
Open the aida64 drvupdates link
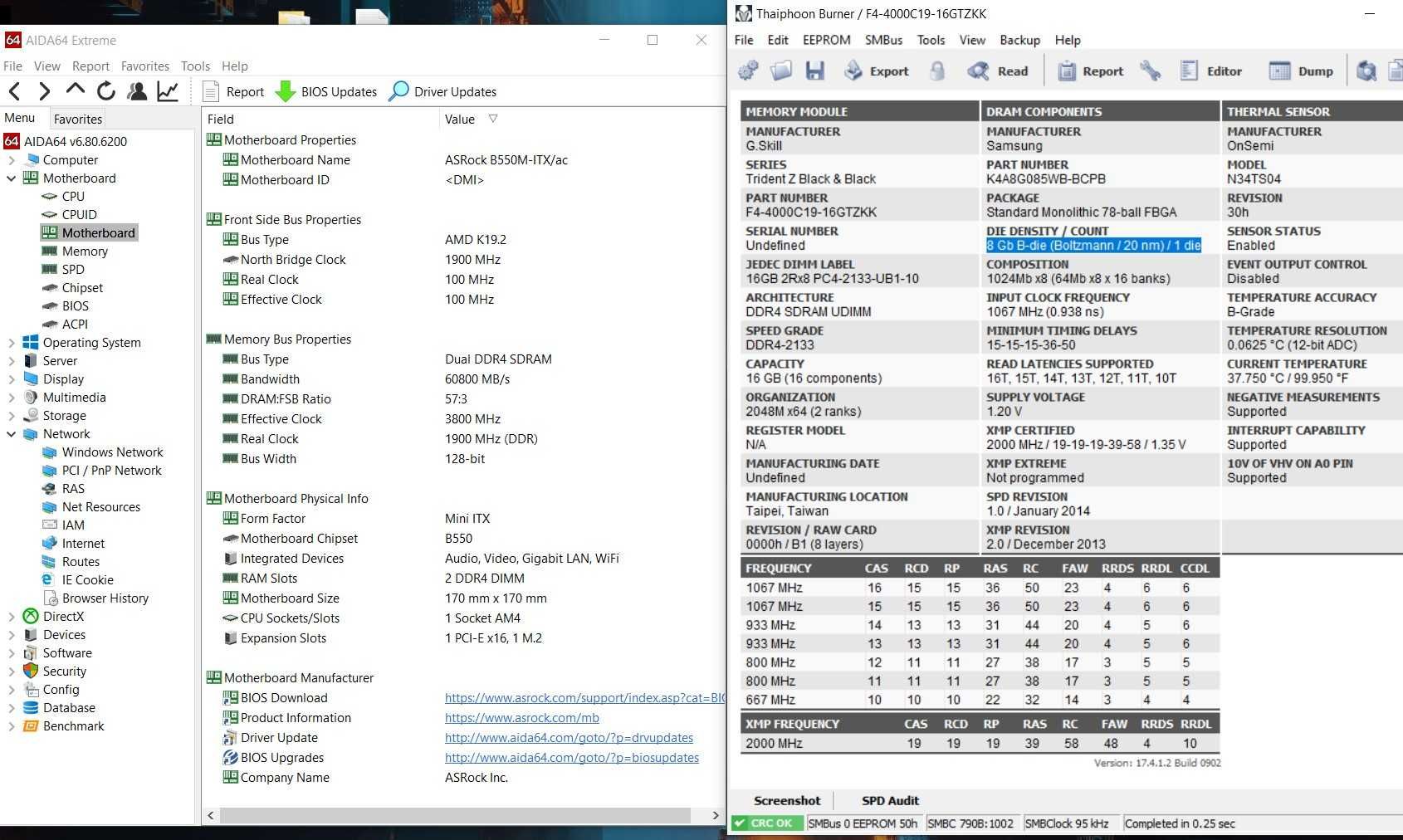569,737
